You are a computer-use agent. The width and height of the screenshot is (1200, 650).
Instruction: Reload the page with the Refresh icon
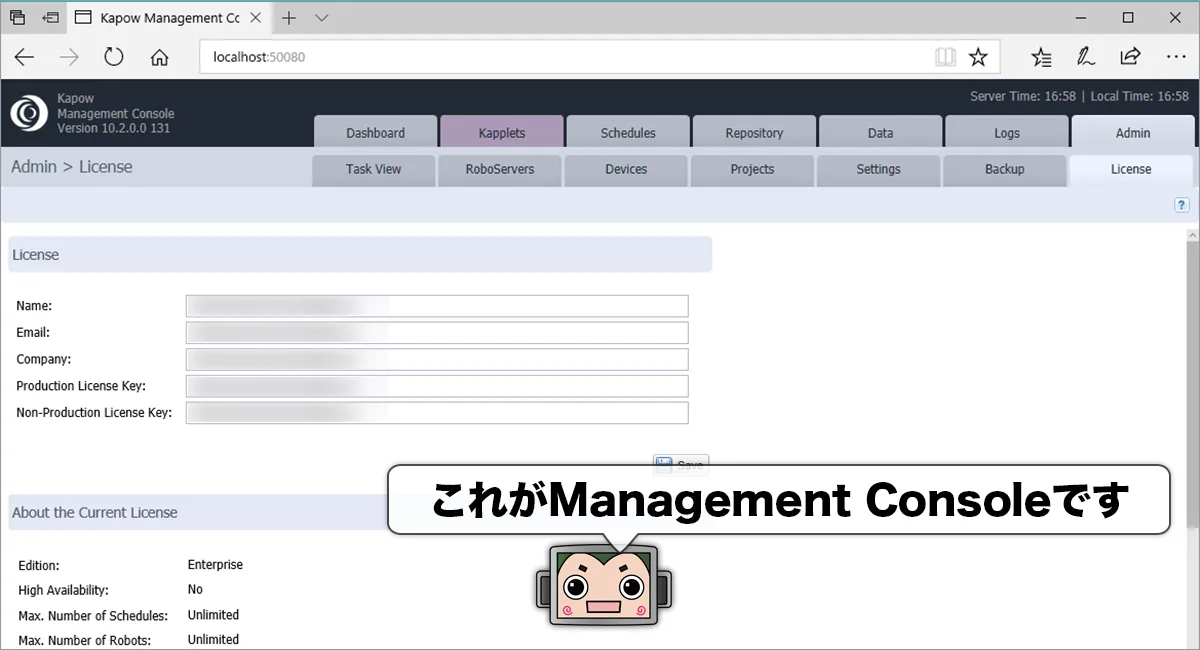[114, 57]
